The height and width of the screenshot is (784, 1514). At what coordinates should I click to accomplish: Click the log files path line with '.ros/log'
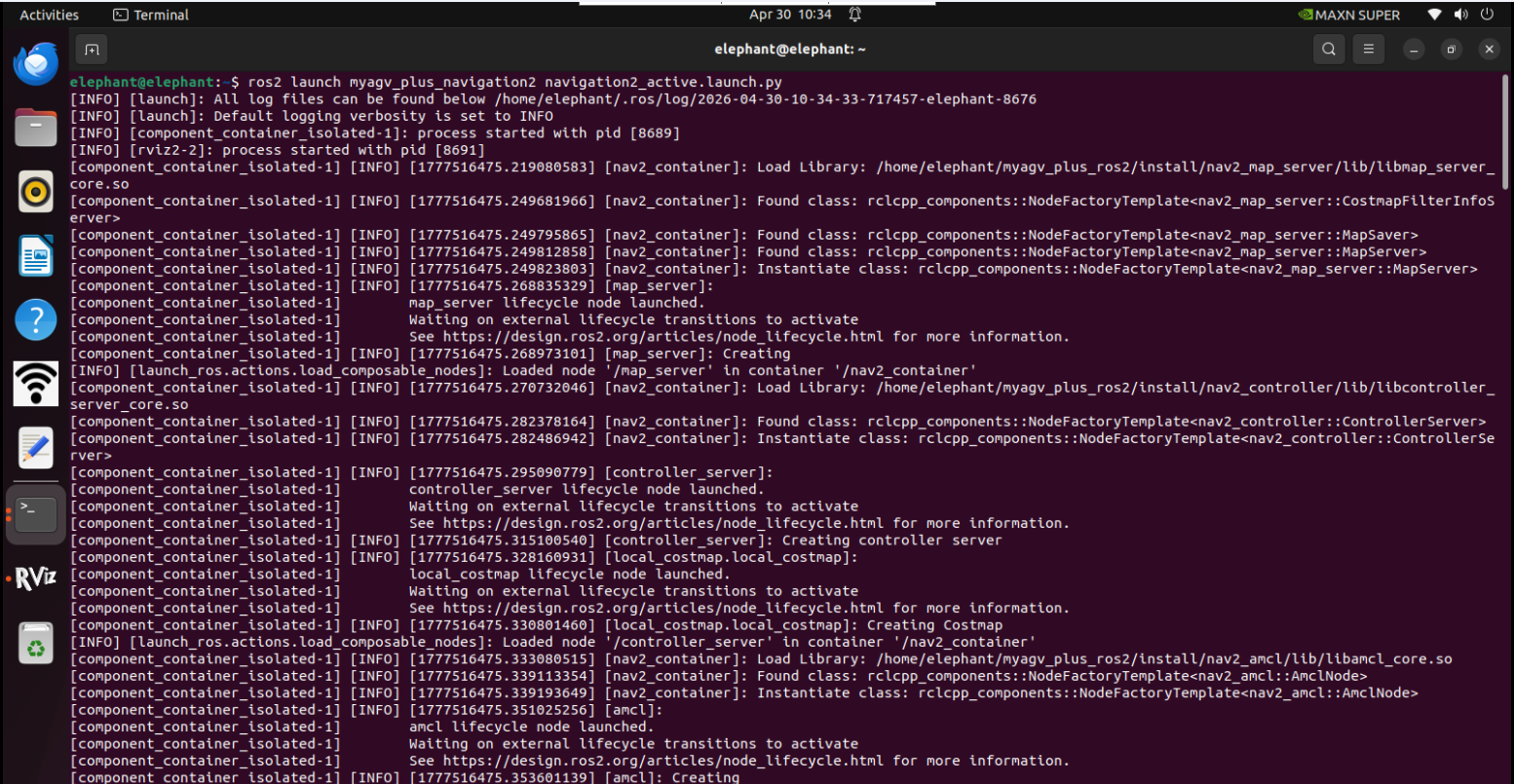point(553,99)
